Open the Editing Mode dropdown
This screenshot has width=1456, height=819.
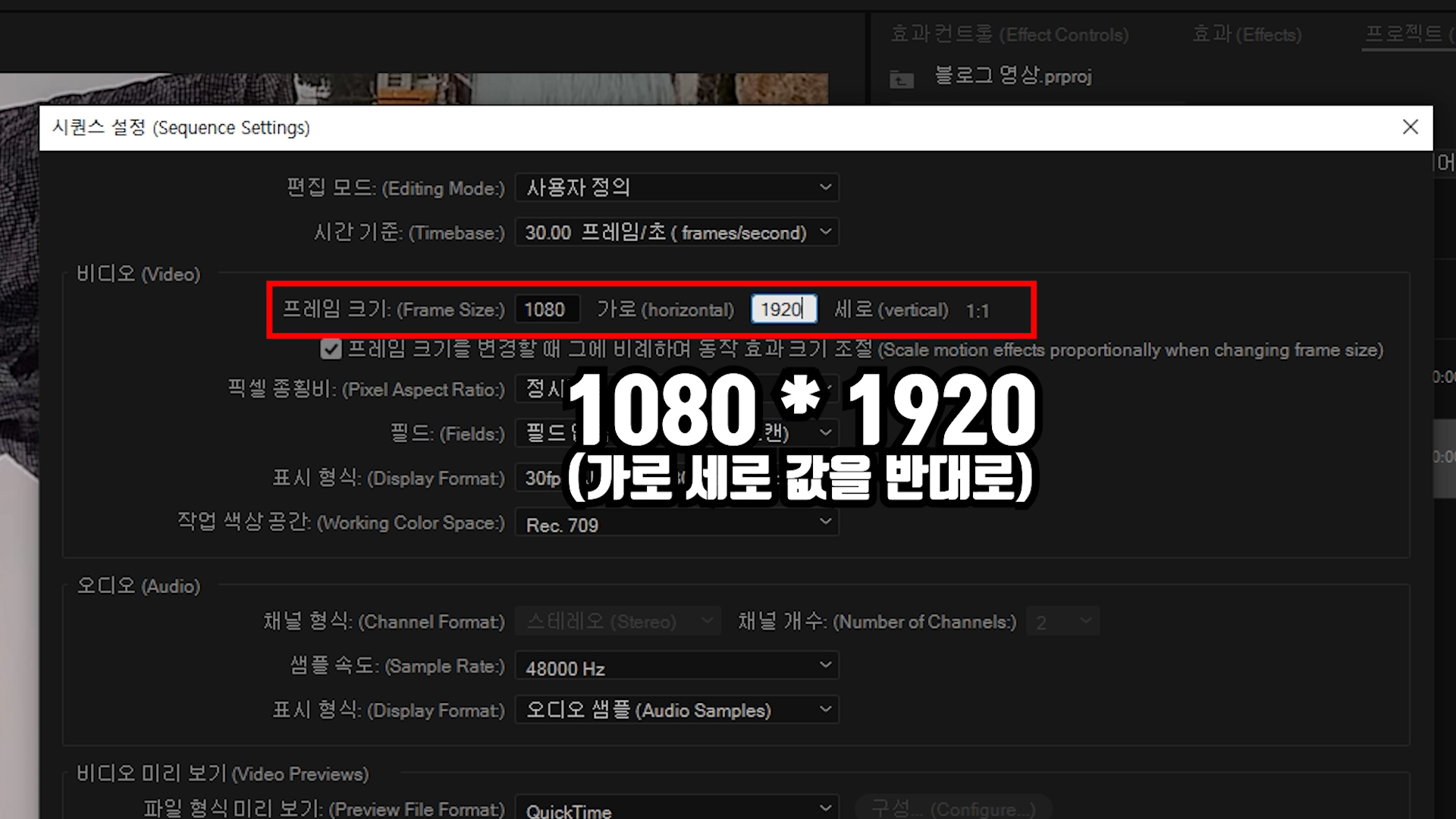point(676,187)
